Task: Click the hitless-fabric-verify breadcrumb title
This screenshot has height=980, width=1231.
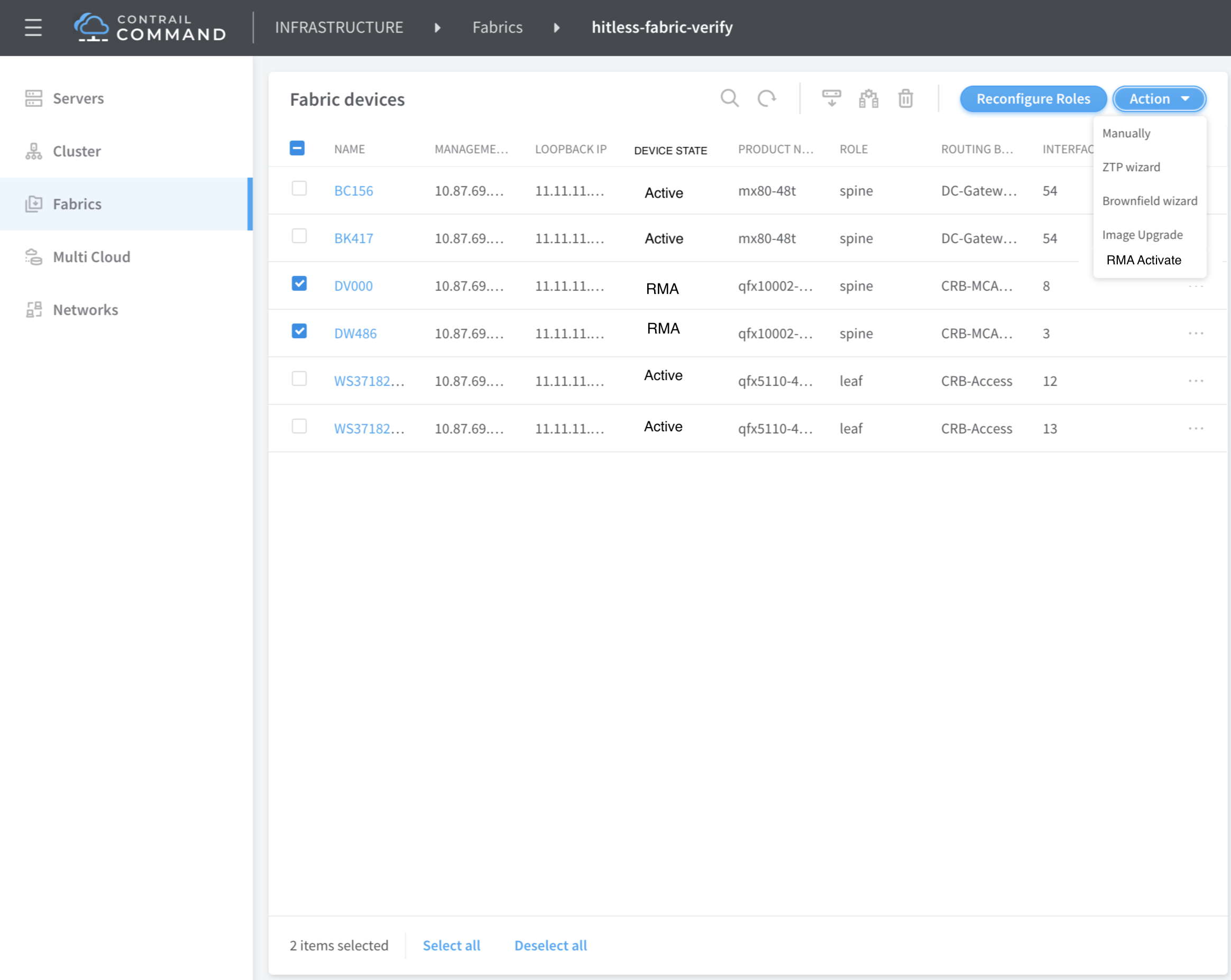Action: tap(663, 27)
